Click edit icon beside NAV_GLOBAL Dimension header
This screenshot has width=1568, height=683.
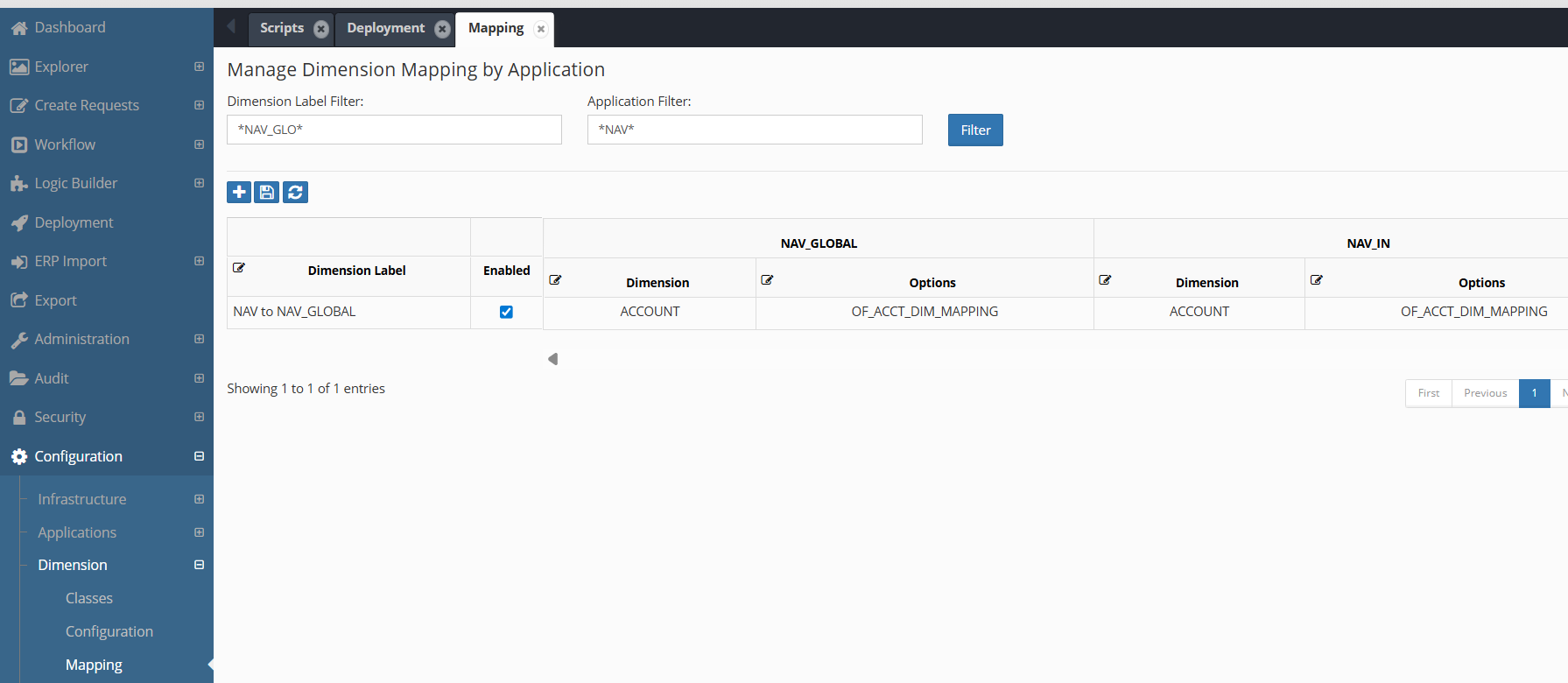point(555,280)
